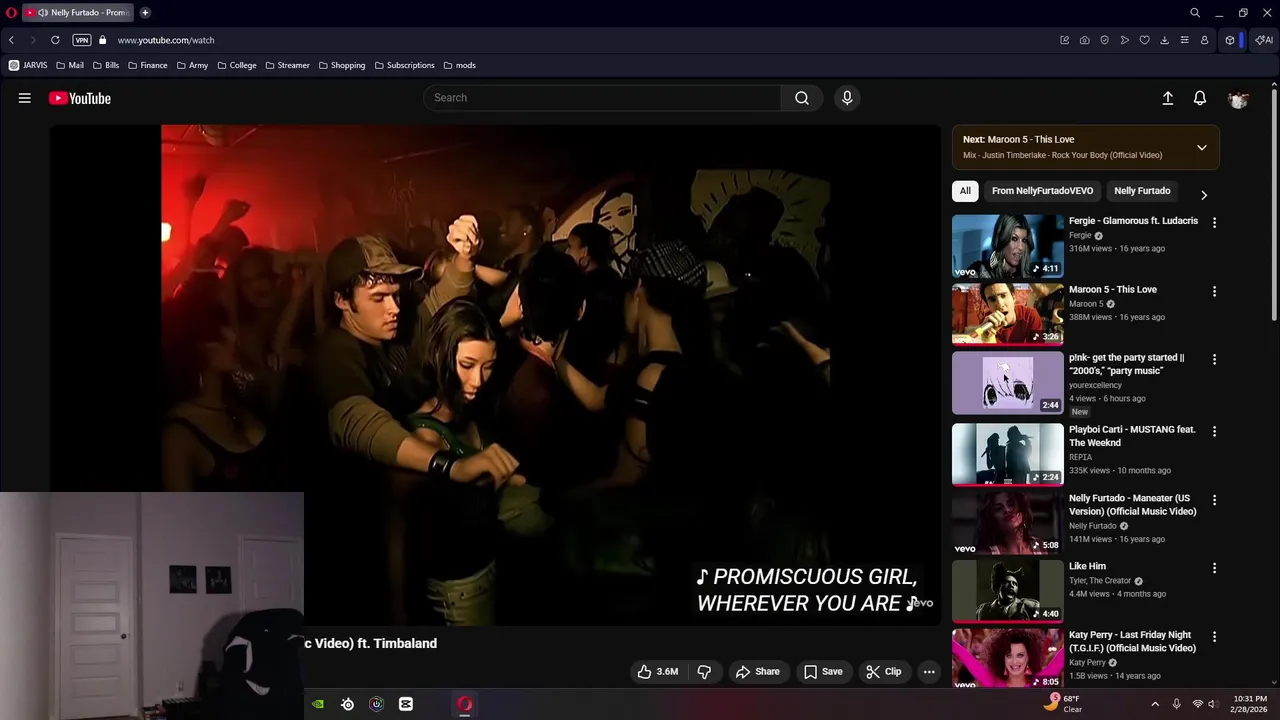Expand the Next: Maroon 5 mix queue
The height and width of the screenshot is (720, 1280).
pos(1201,148)
